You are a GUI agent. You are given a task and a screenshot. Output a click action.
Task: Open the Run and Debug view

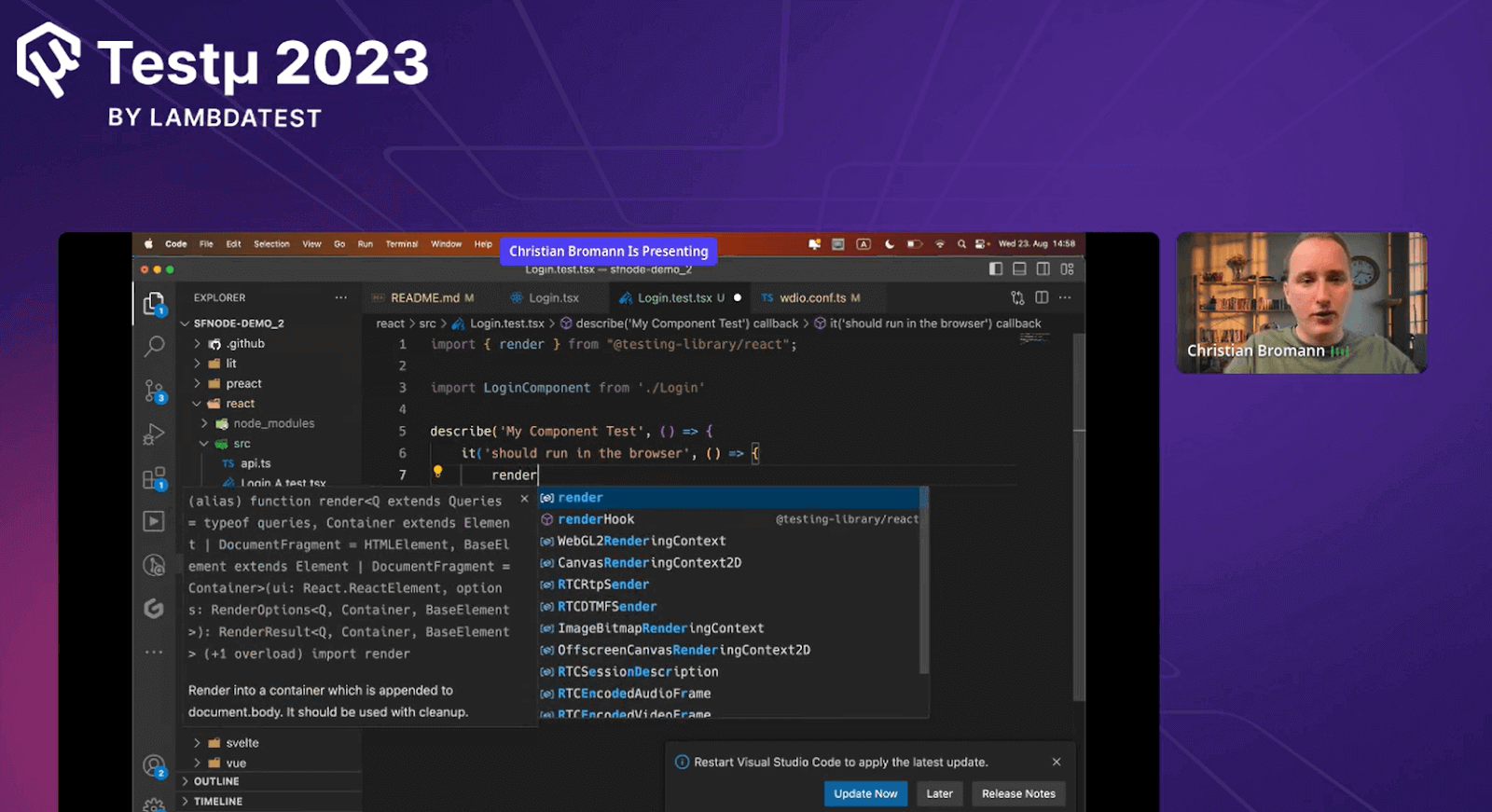154,434
